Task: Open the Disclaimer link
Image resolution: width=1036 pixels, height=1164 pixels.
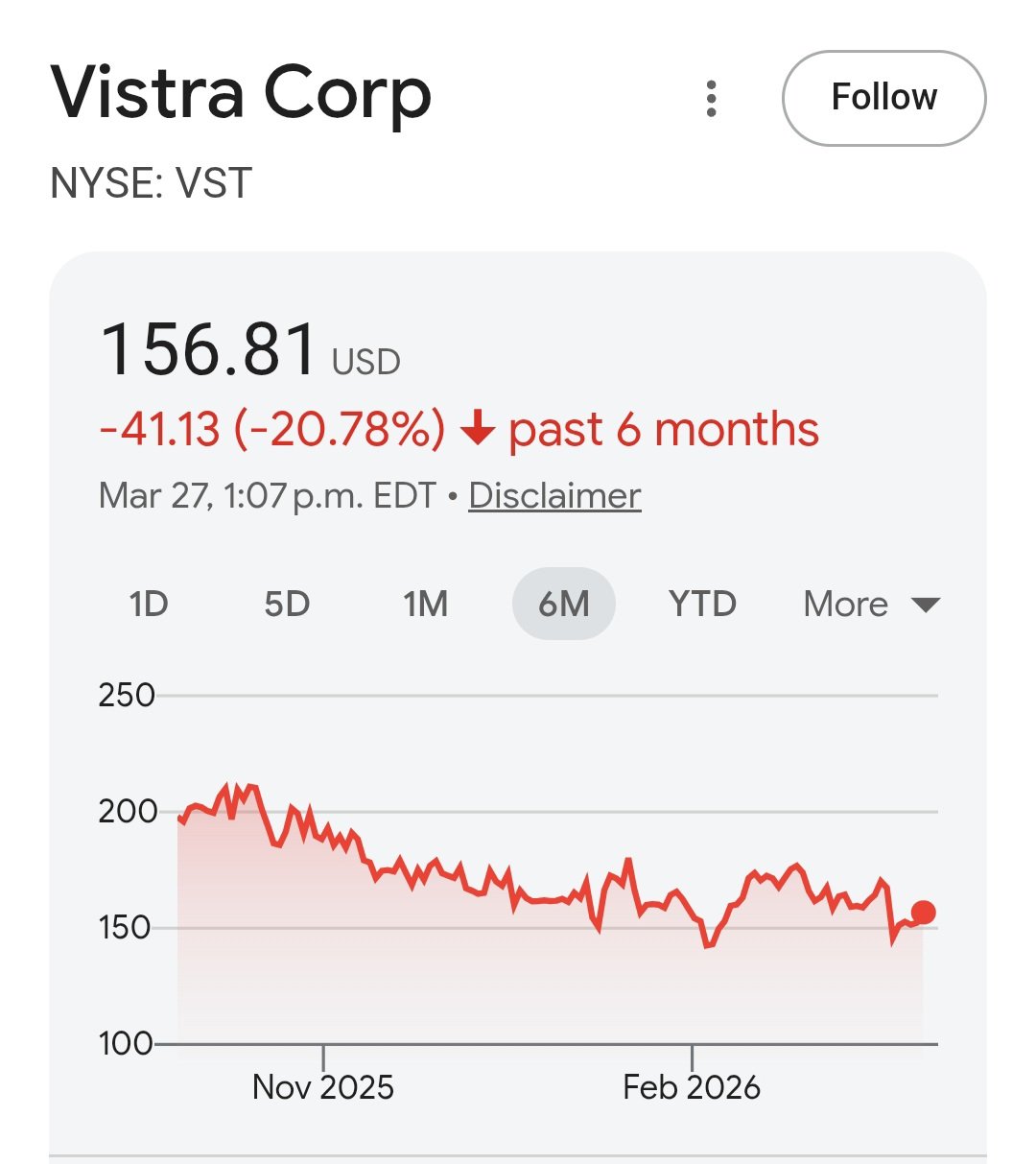Action: 554,496
